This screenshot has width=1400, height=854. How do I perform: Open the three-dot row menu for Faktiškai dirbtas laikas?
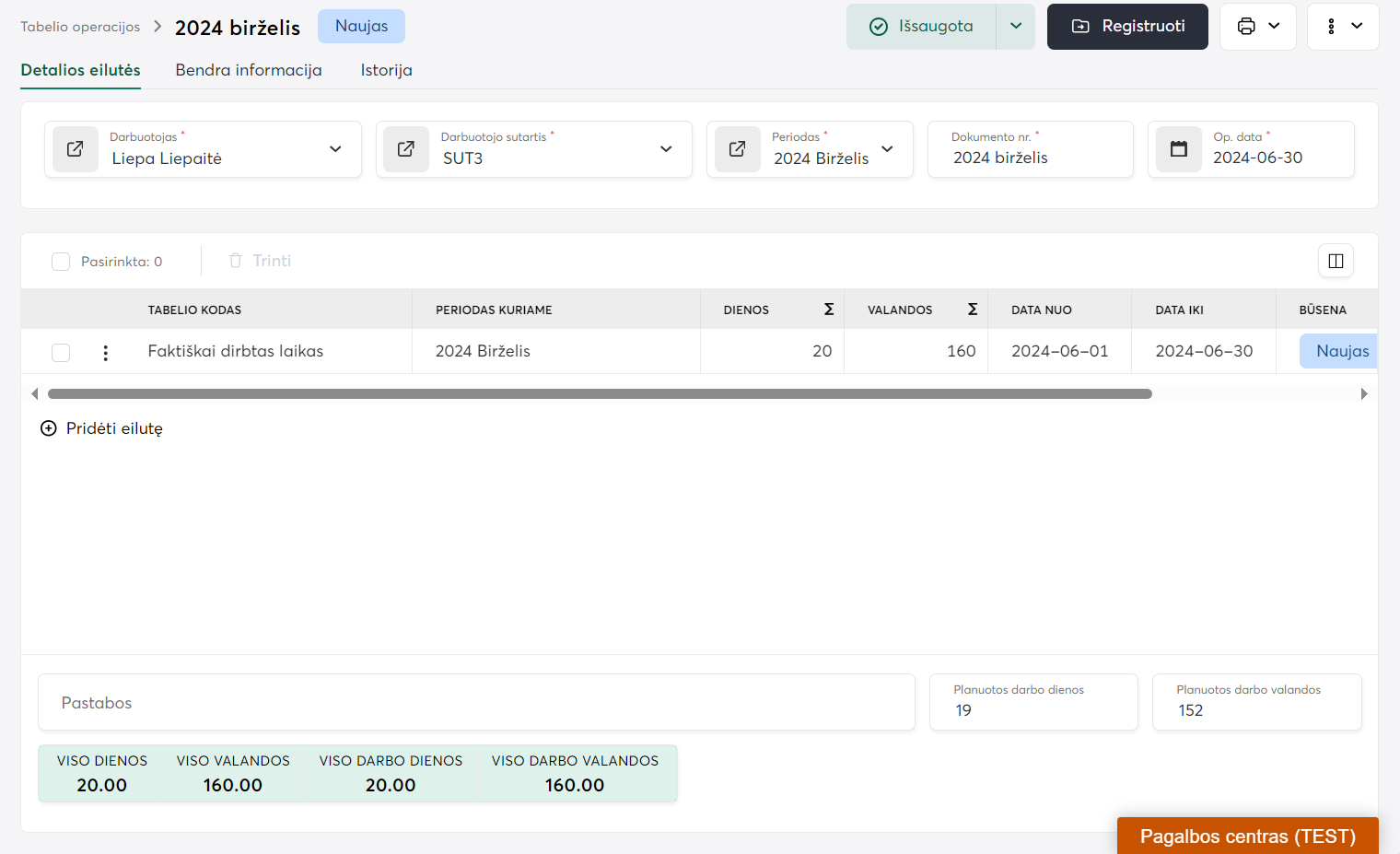106,352
